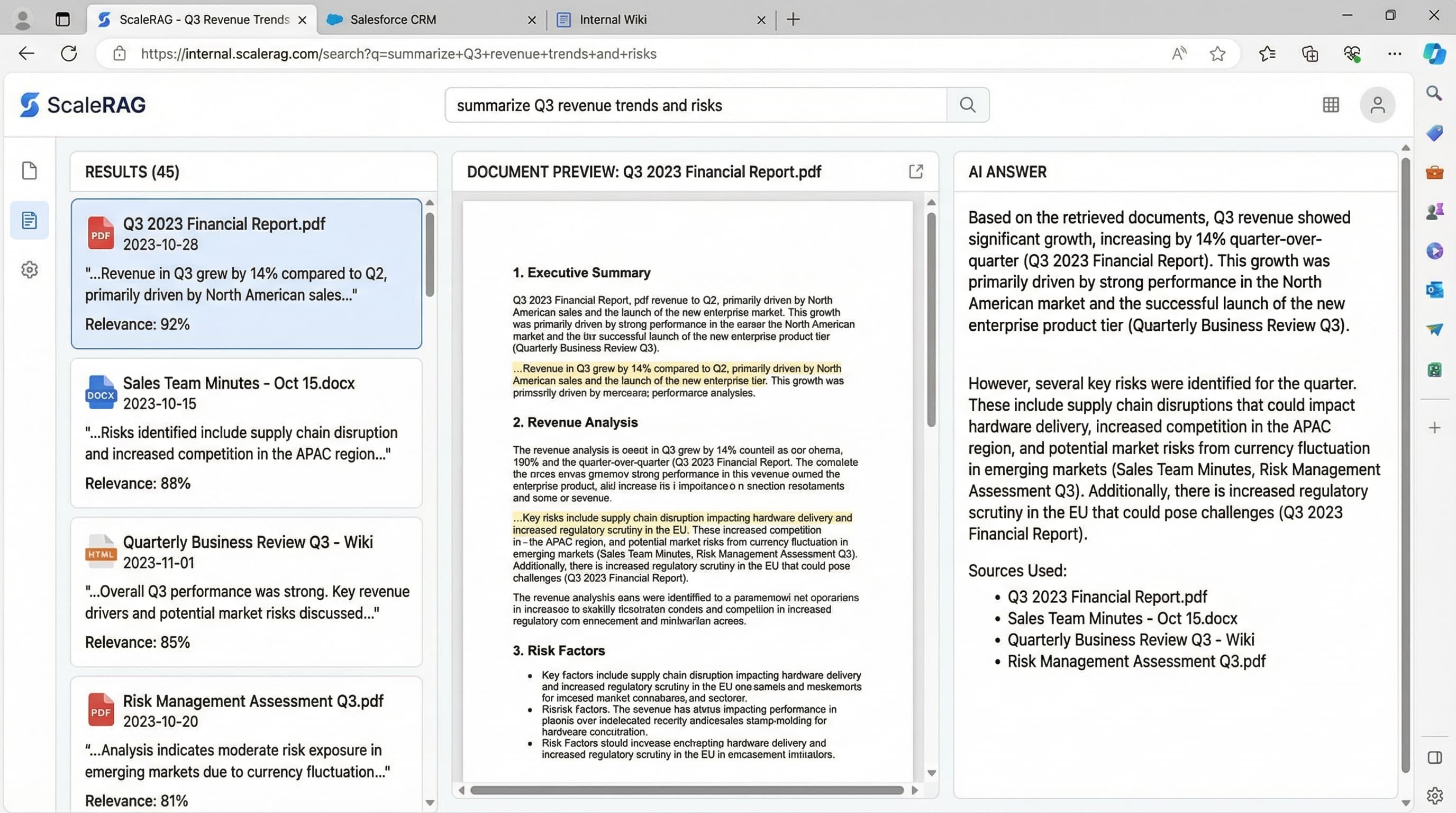Click the 'AI ANSWER' panel title
The image size is (1456, 813).
[1007, 172]
